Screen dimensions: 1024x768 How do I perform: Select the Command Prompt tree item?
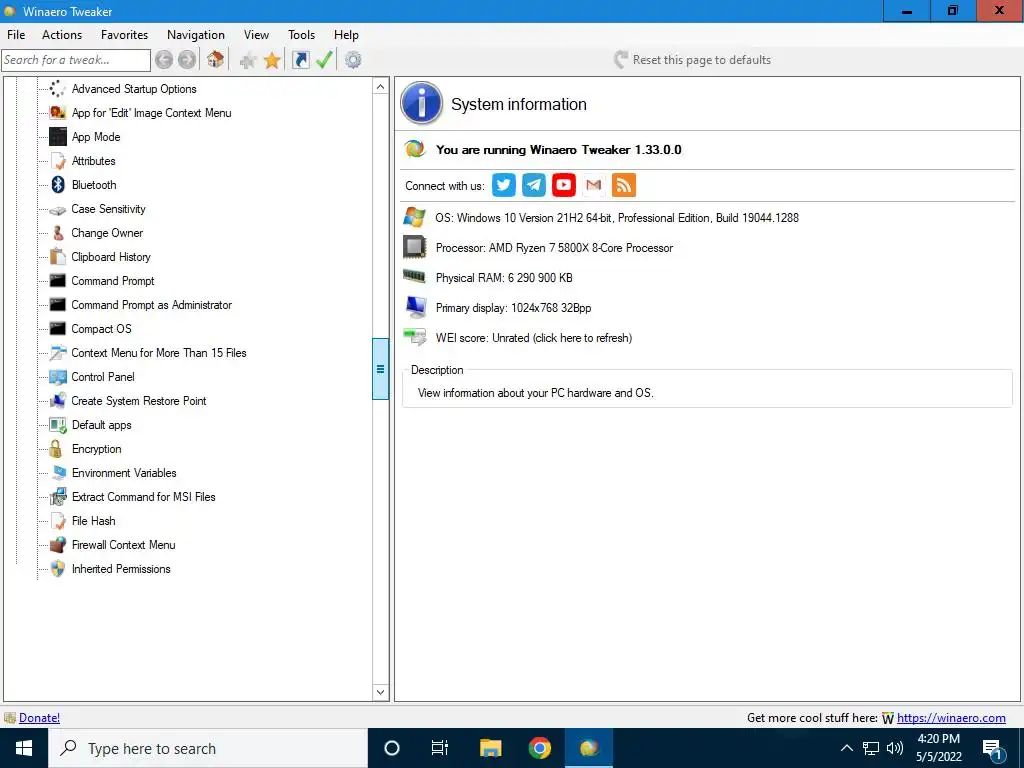pyautogui.click(x=113, y=281)
